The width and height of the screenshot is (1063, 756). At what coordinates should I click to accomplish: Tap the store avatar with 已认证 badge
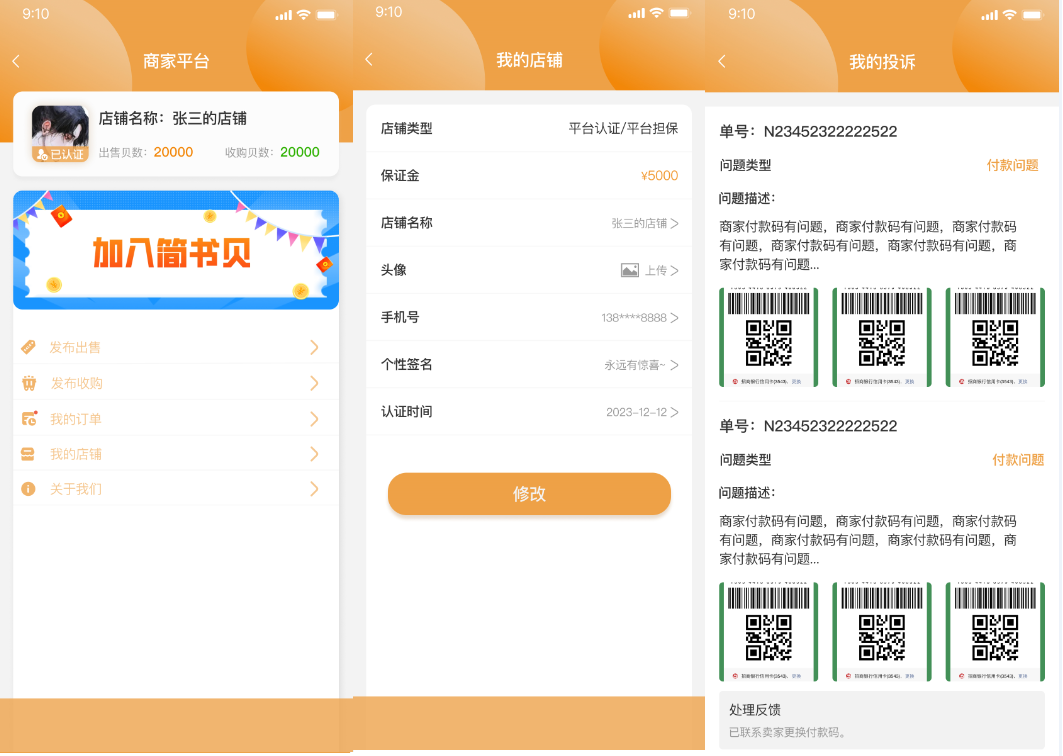(x=60, y=134)
